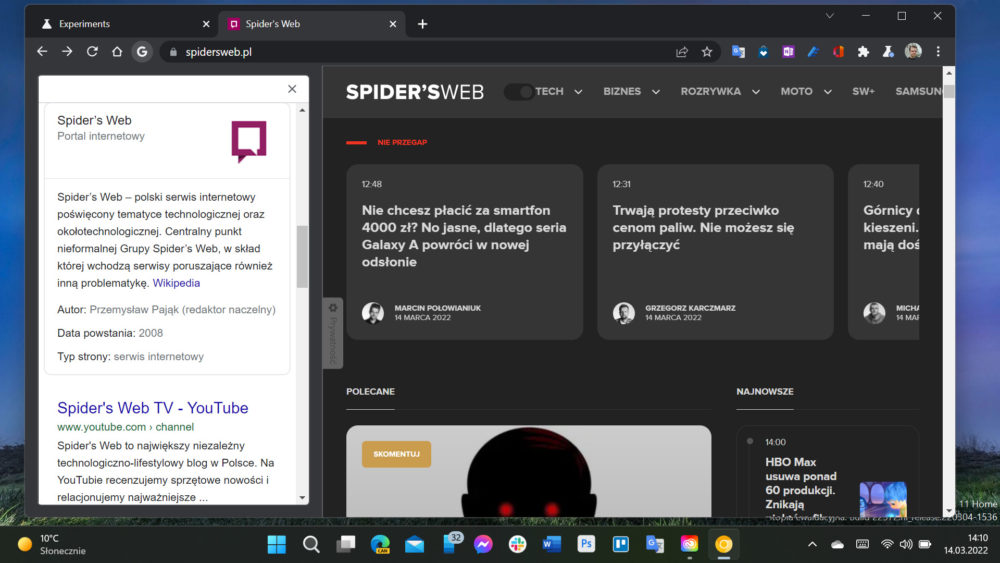Click Przemysław Pająk author link
The height and width of the screenshot is (563, 1000).
pyautogui.click(x=182, y=310)
